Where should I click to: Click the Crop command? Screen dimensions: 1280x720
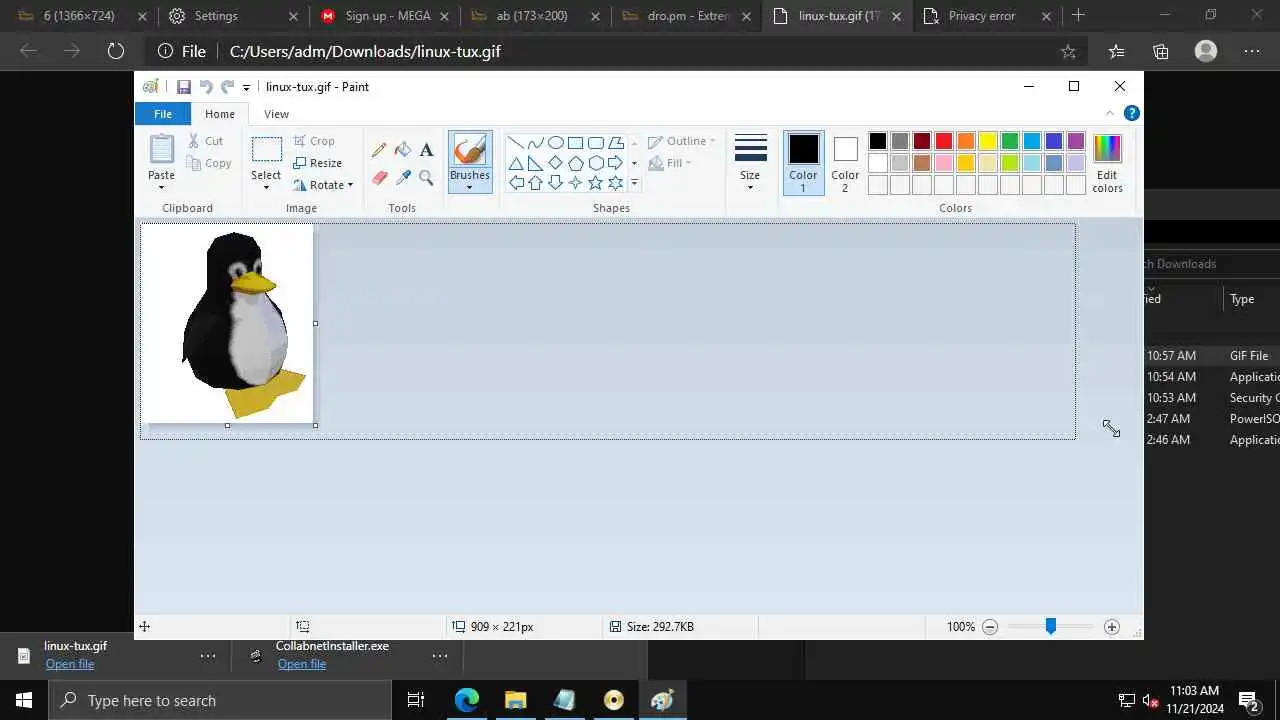(314, 141)
